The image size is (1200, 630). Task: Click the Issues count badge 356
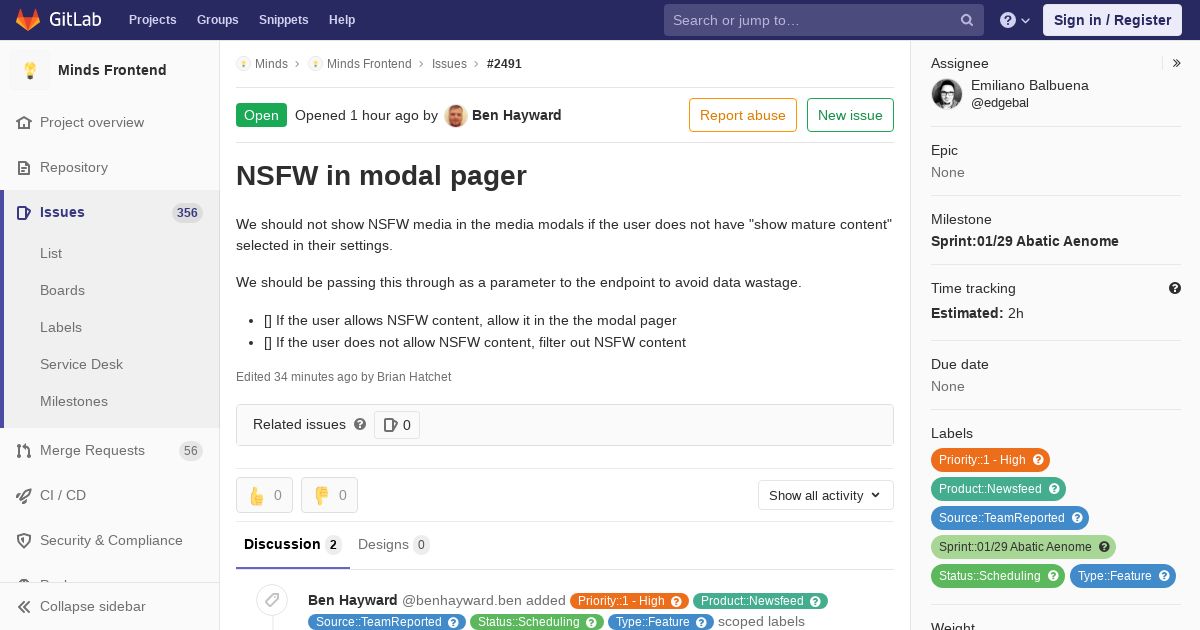coord(187,213)
